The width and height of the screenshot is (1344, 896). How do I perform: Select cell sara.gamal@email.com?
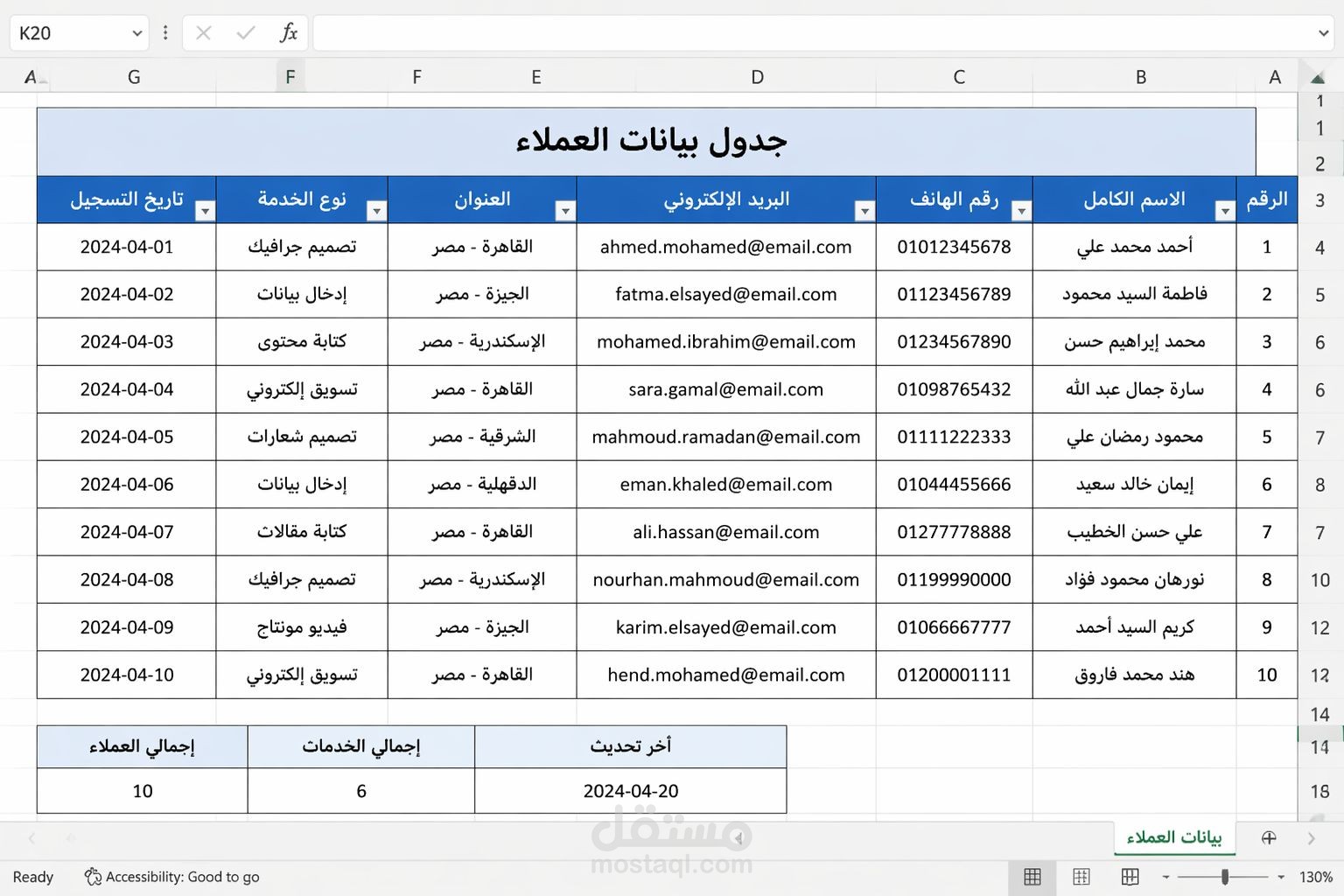coord(726,389)
